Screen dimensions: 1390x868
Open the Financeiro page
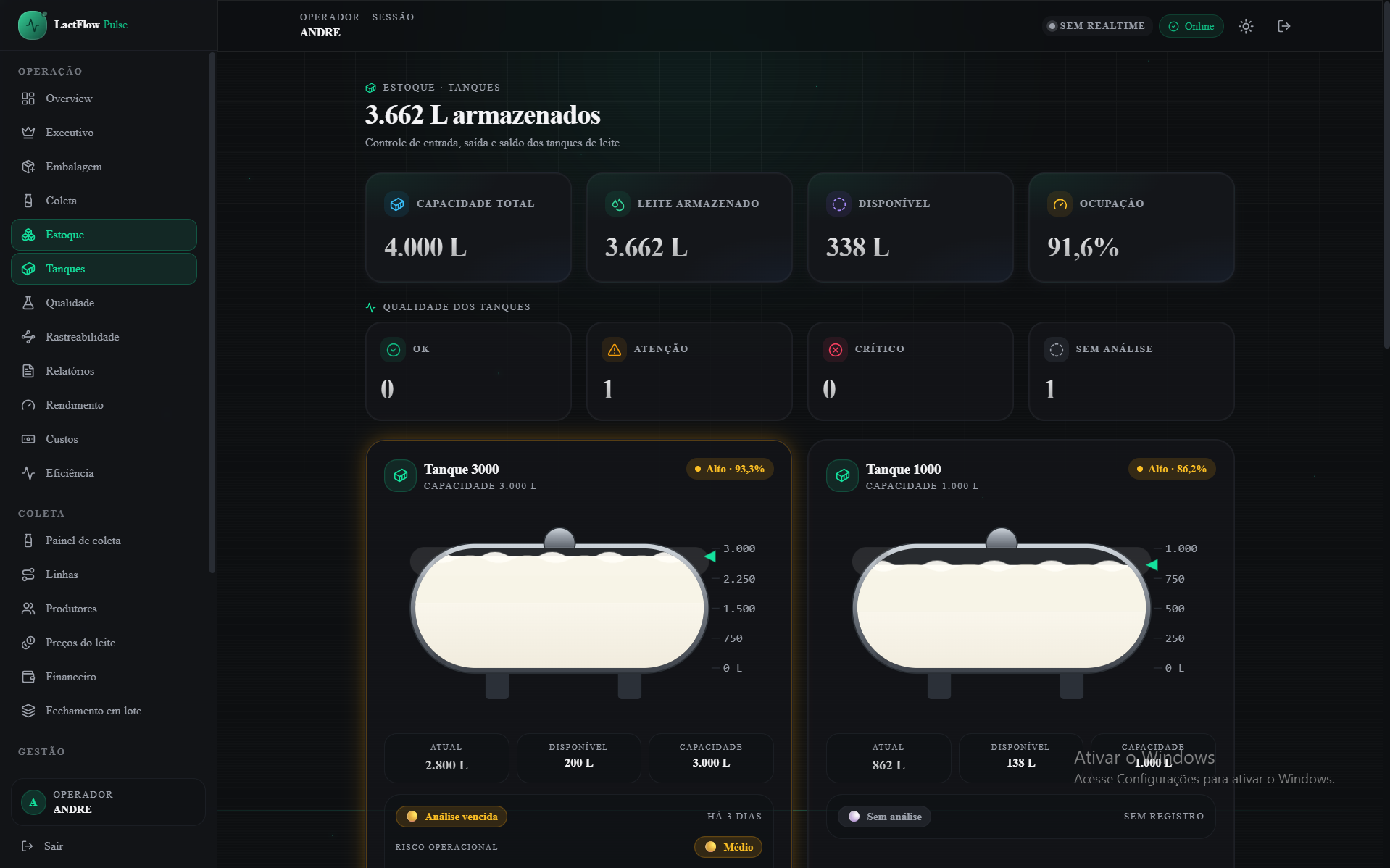[x=104, y=677]
